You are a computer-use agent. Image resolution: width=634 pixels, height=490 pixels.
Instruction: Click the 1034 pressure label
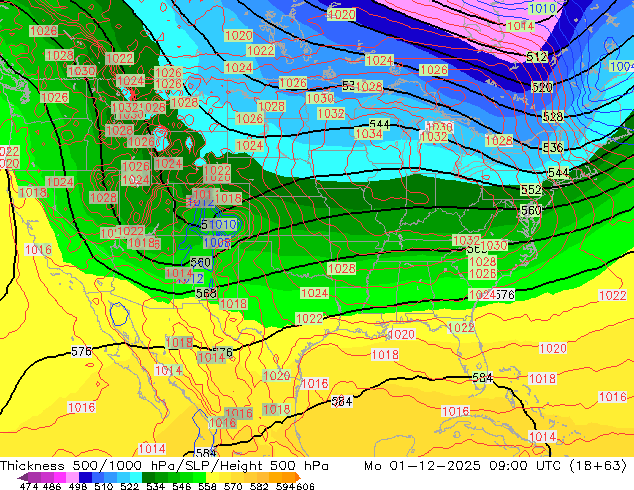pos(368,133)
